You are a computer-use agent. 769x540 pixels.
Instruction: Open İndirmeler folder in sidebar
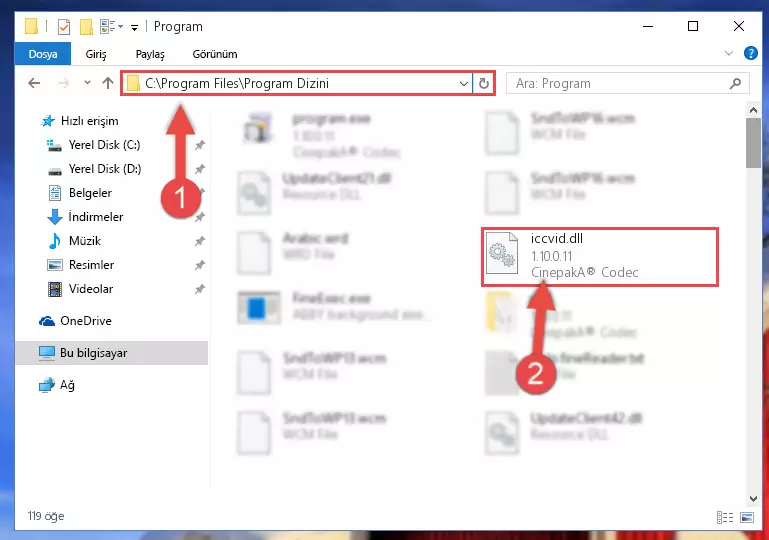(96, 217)
